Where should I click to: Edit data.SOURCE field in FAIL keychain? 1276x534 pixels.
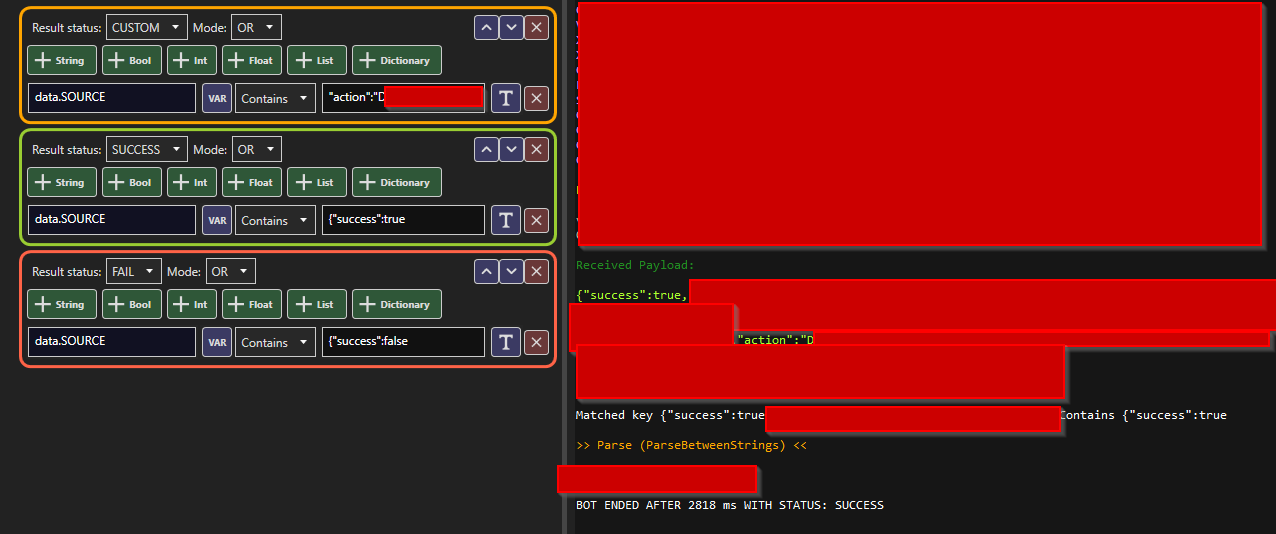[112, 342]
